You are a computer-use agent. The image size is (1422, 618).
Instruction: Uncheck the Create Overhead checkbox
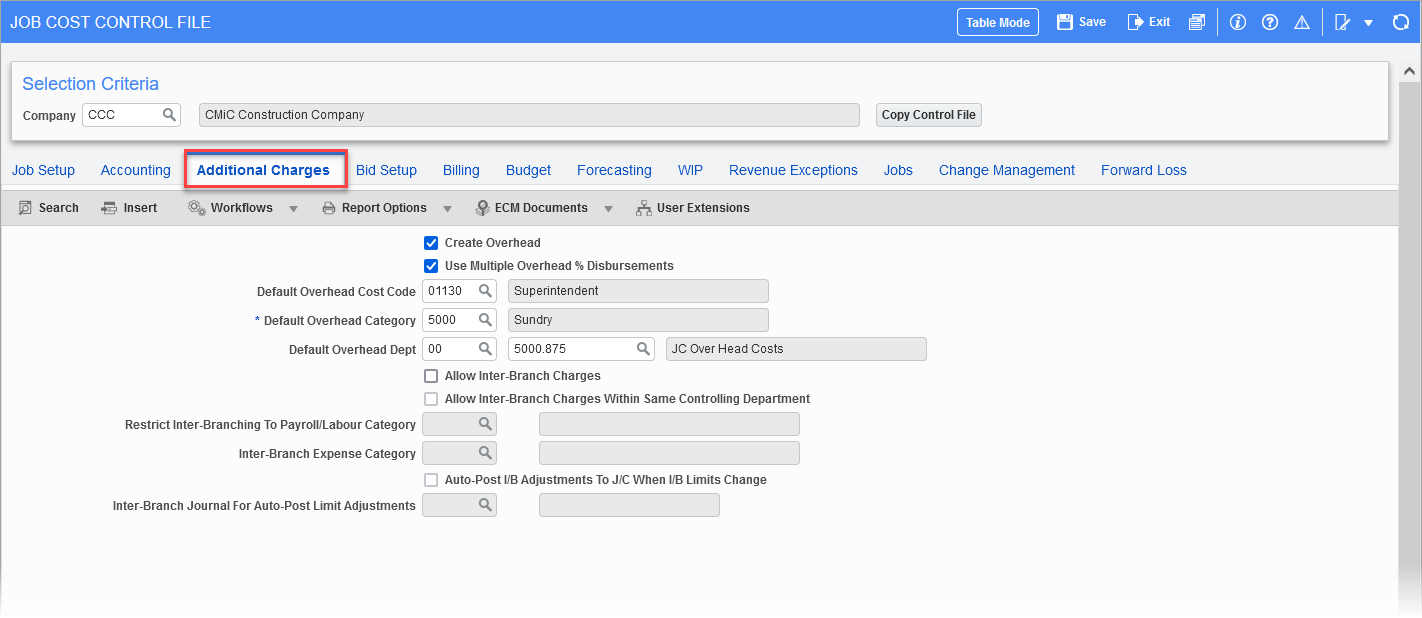point(431,242)
